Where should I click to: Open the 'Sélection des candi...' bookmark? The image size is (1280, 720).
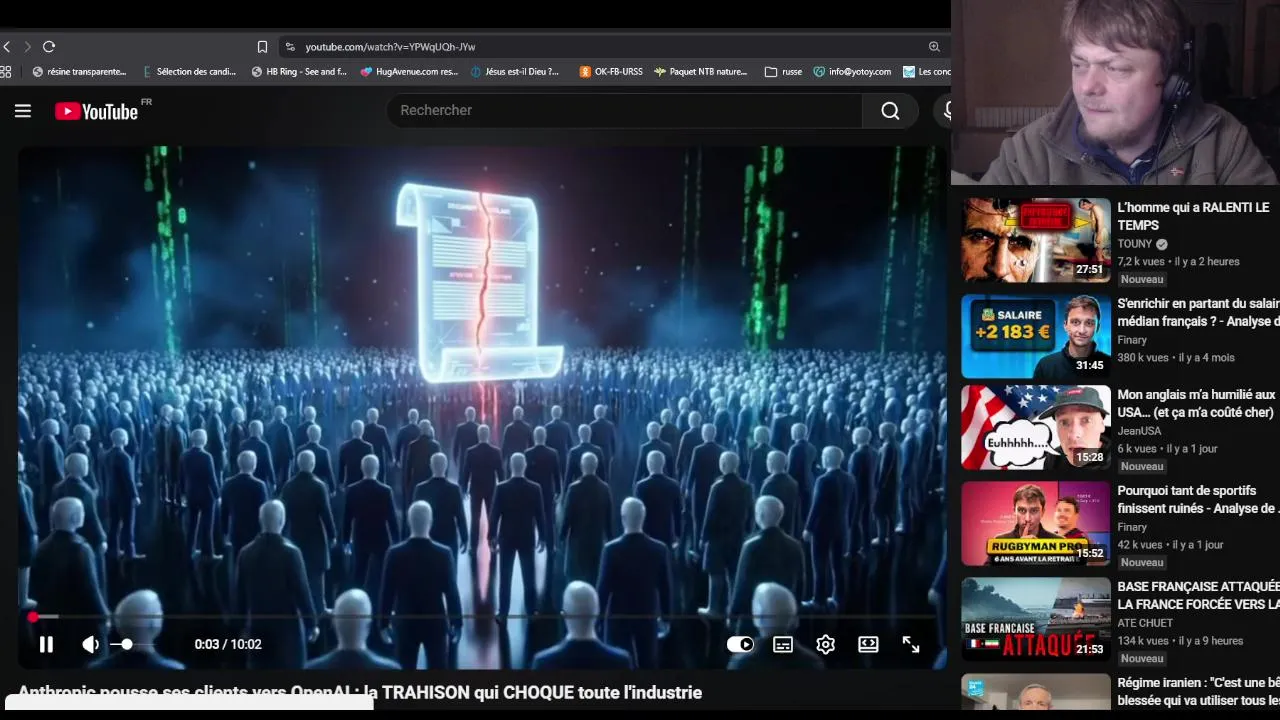tap(190, 72)
